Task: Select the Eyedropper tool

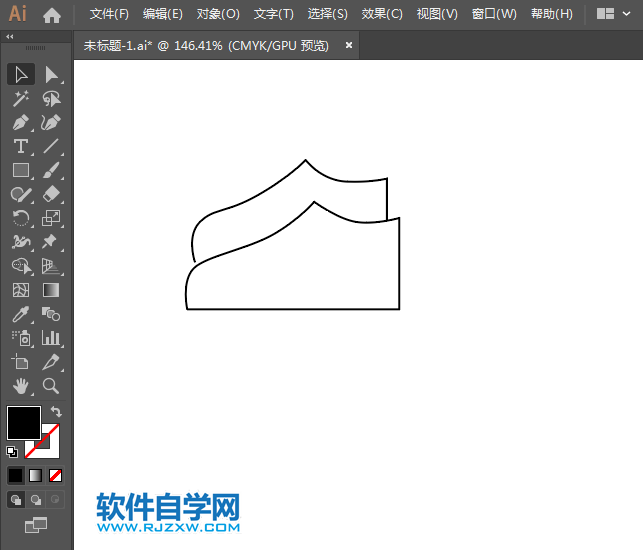Action: click(x=21, y=314)
